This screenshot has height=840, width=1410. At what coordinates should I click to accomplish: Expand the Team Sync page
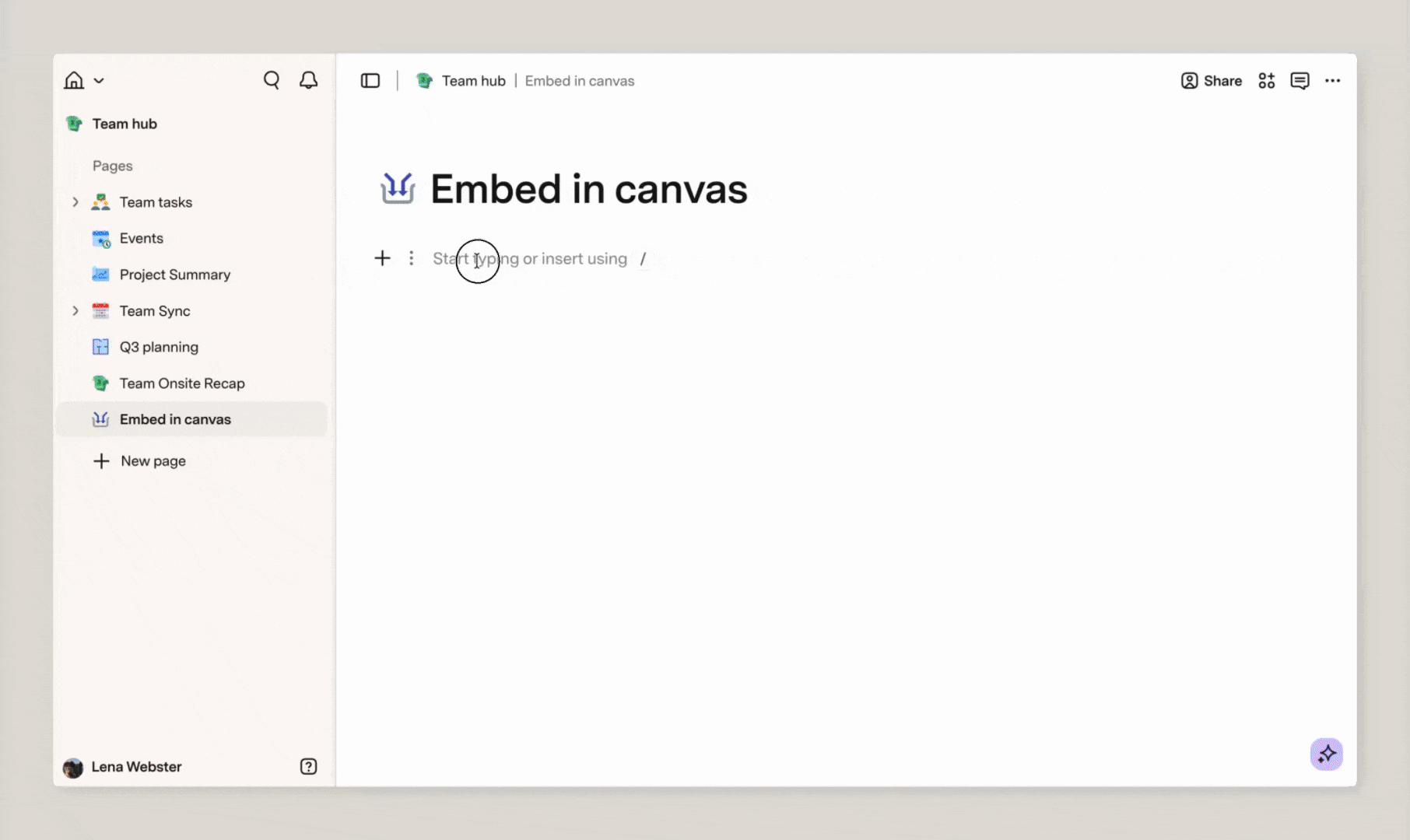pyautogui.click(x=75, y=311)
